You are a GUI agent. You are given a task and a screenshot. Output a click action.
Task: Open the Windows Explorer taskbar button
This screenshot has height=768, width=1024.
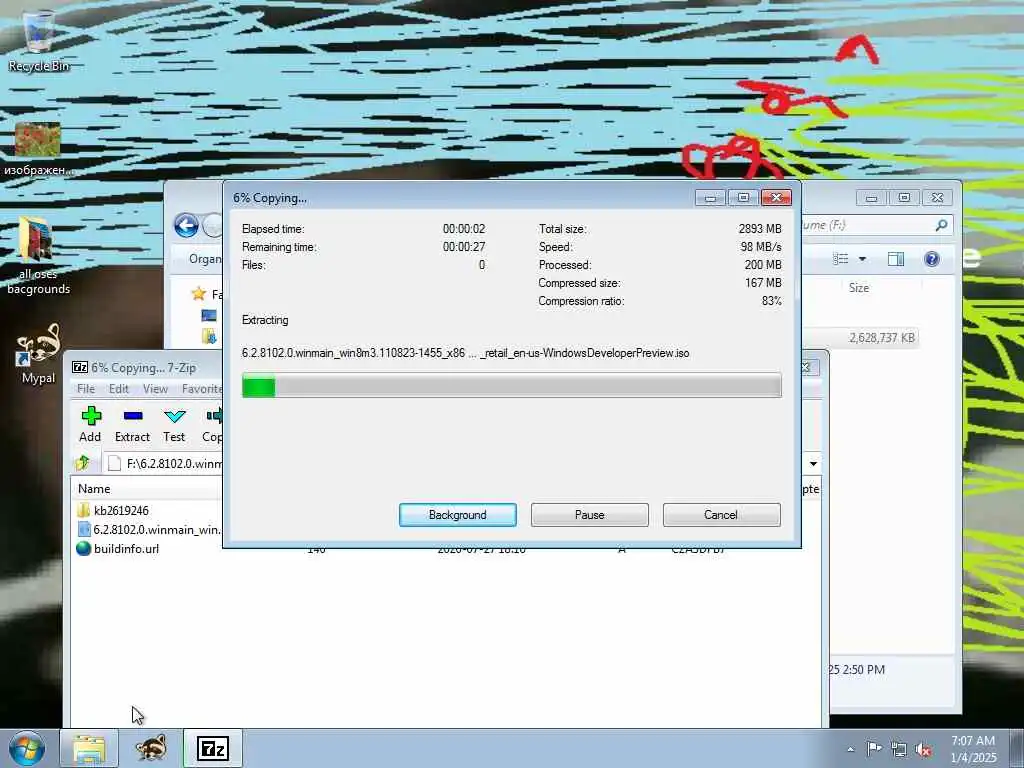89,748
